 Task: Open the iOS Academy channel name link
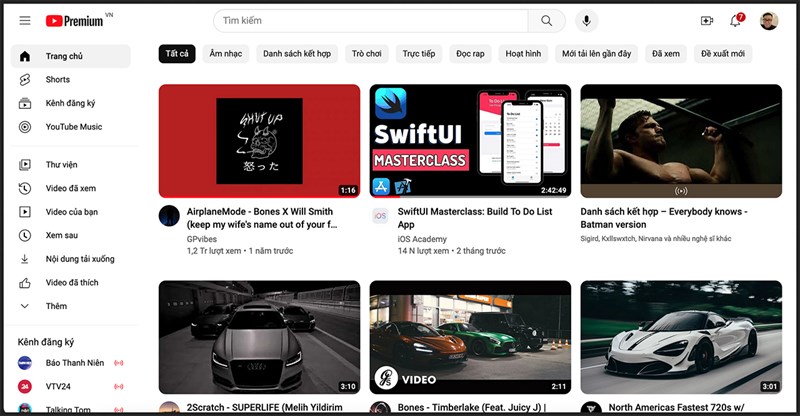[422, 239]
